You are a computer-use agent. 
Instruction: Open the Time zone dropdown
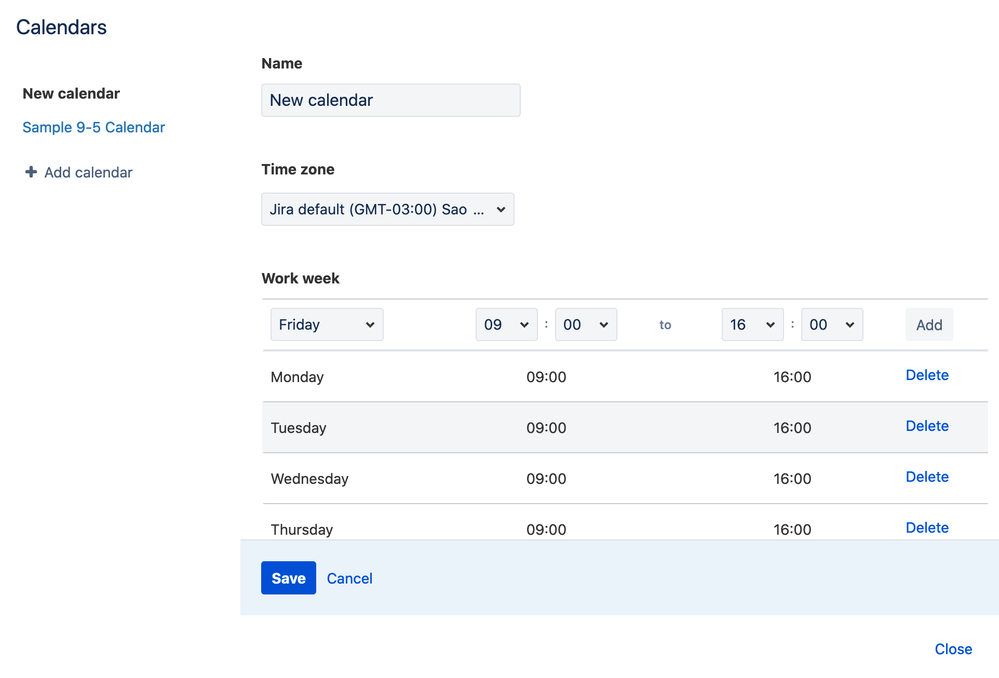pos(387,210)
